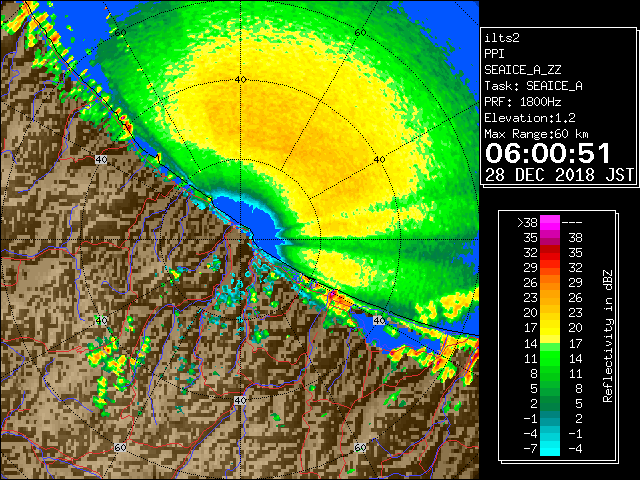Click the '40' range label due north of radar

point(240,79)
